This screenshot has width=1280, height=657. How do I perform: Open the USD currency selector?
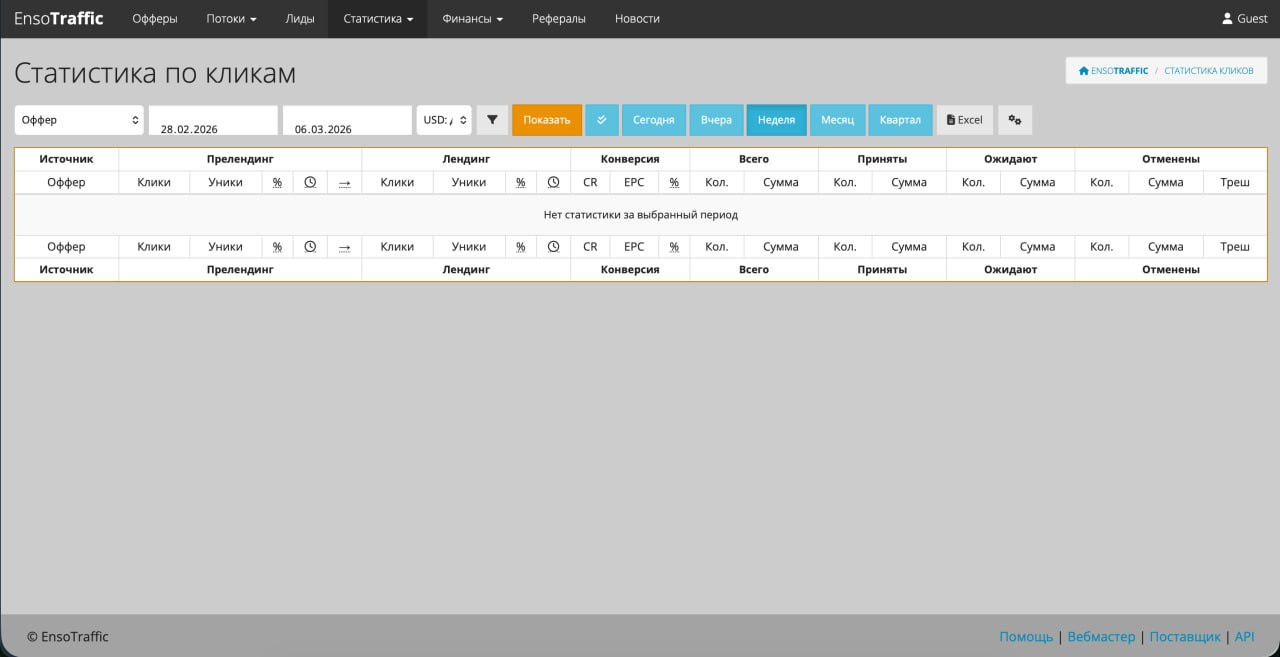point(444,120)
